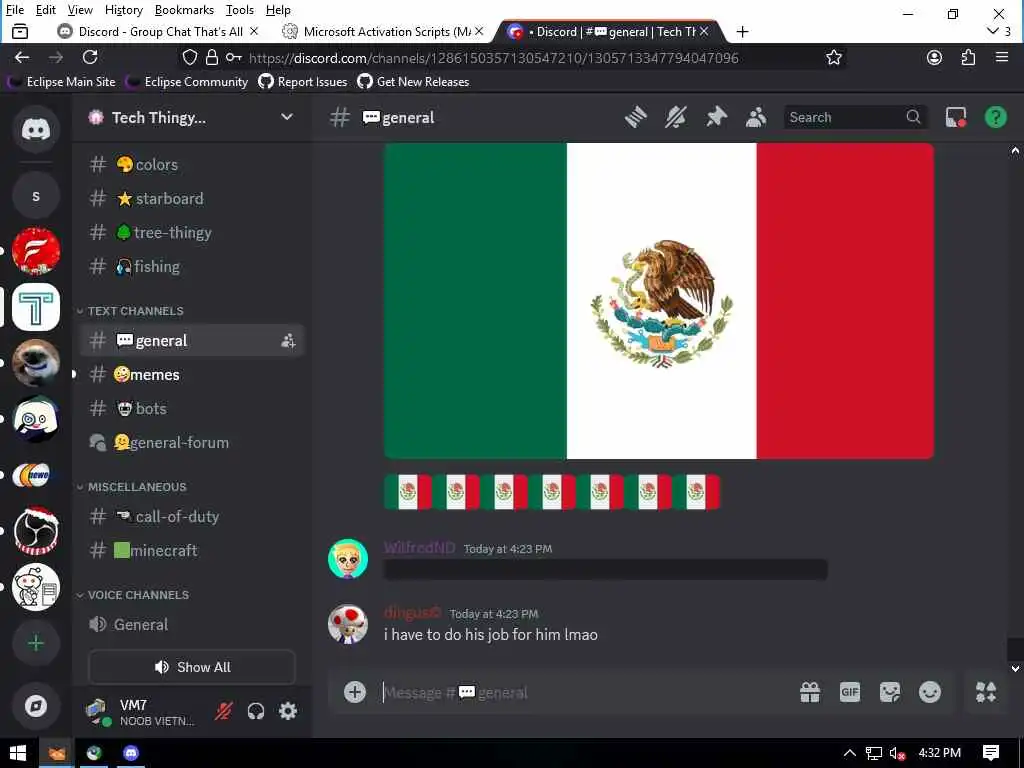The height and width of the screenshot is (768, 1024).
Task: List all tabs dropdown arrow
Action: (993, 31)
